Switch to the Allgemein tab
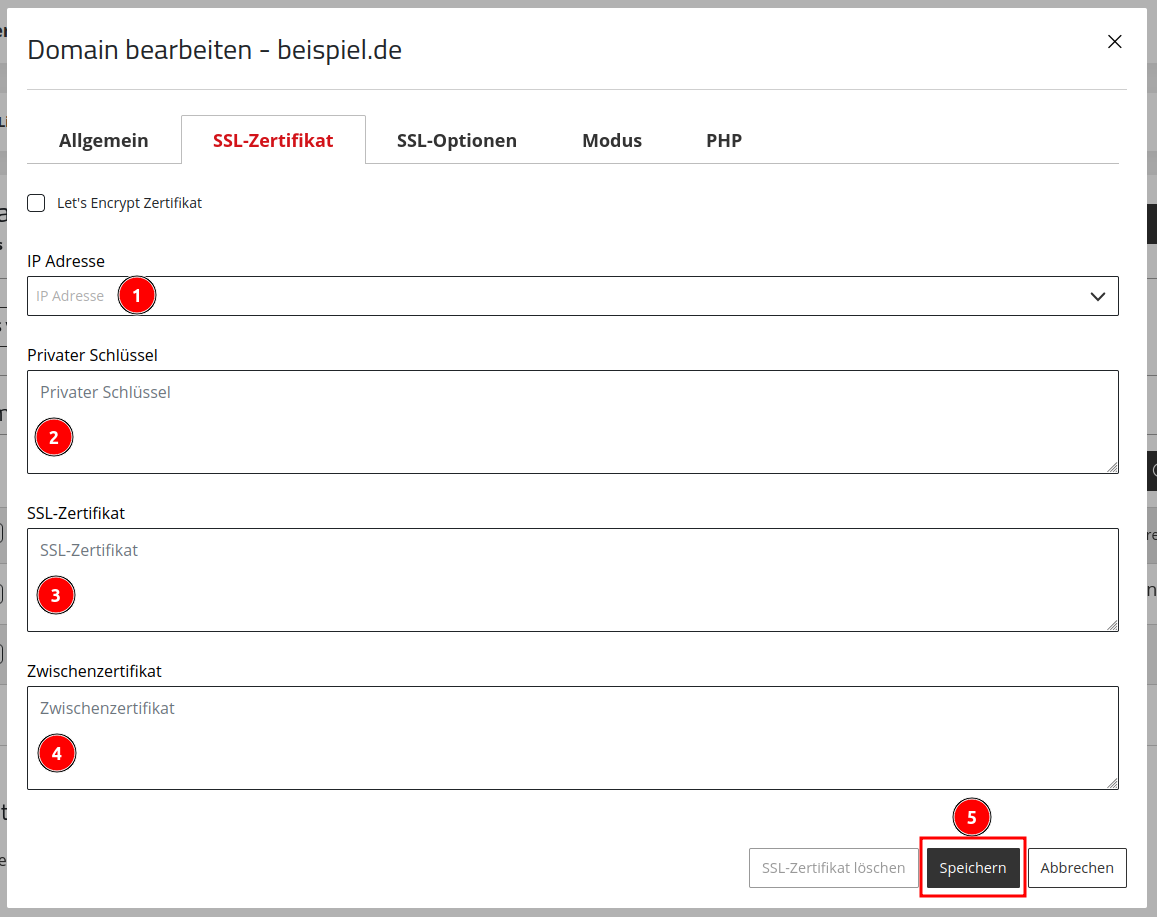Viewport: 1157px width, 917px height. (x=103, y=140)
